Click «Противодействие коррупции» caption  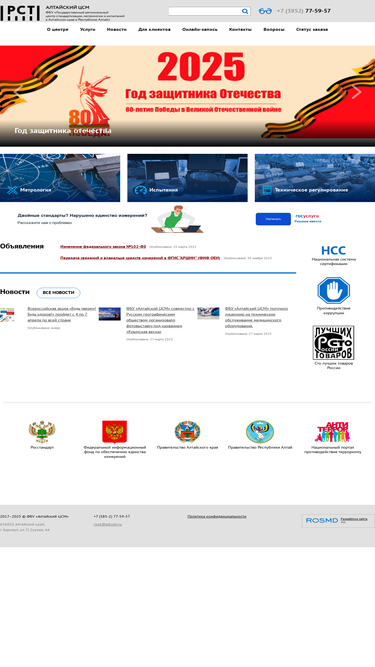(333, 311)
